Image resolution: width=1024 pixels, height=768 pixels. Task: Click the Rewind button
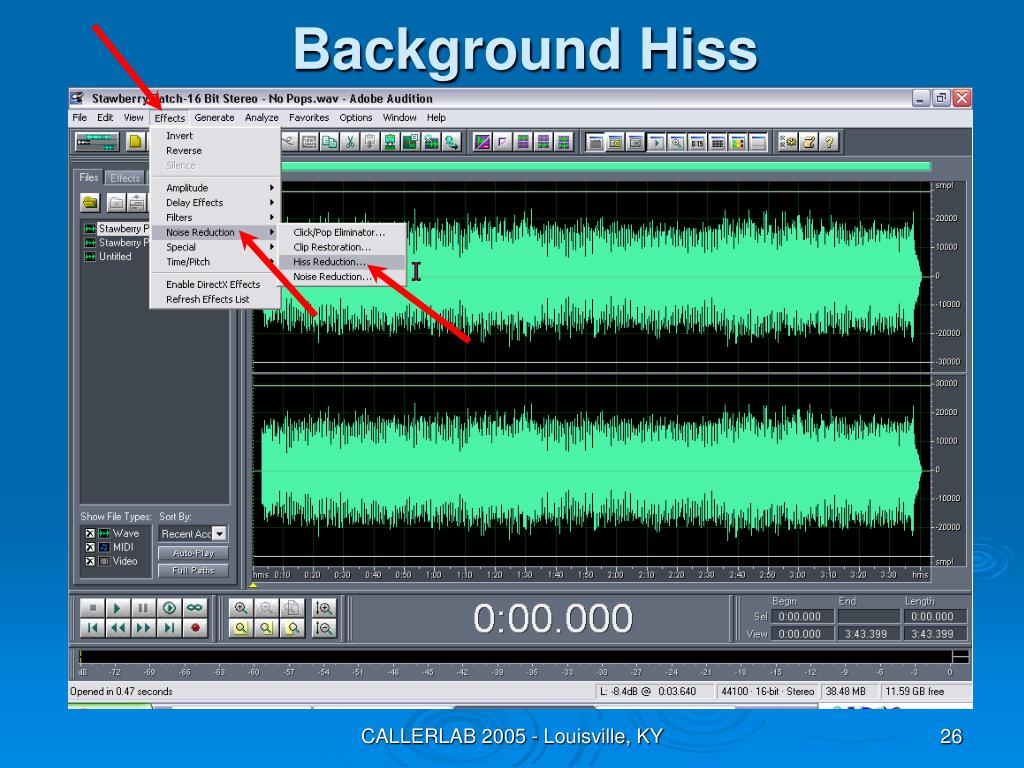[x=117, y=628]
